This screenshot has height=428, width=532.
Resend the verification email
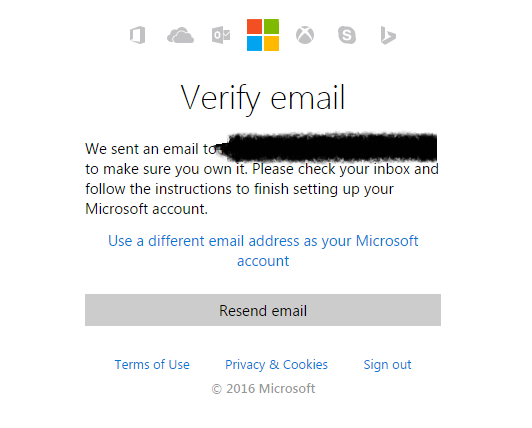point(263,310)
